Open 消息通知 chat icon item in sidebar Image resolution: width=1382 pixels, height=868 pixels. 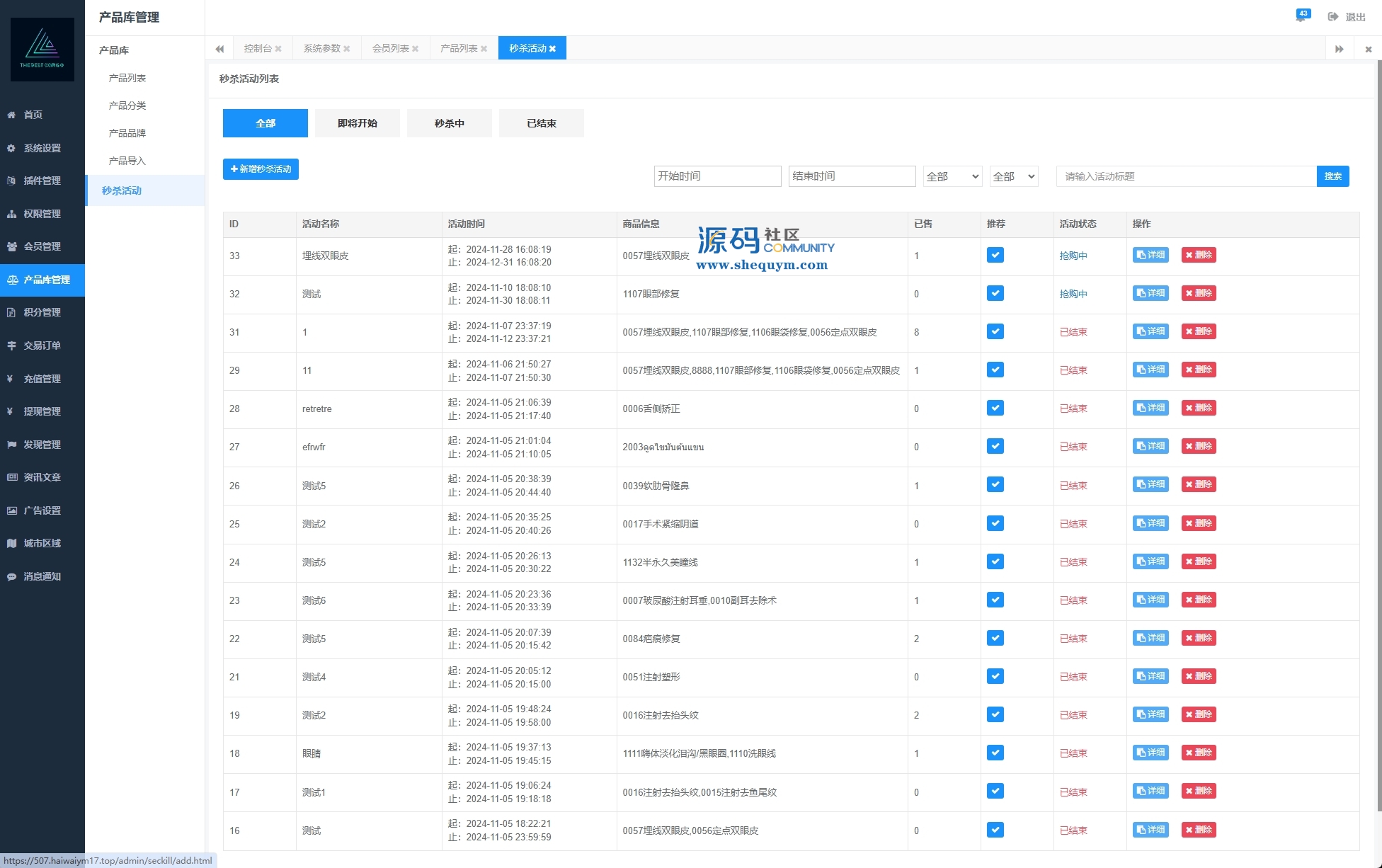click(11, 576)
